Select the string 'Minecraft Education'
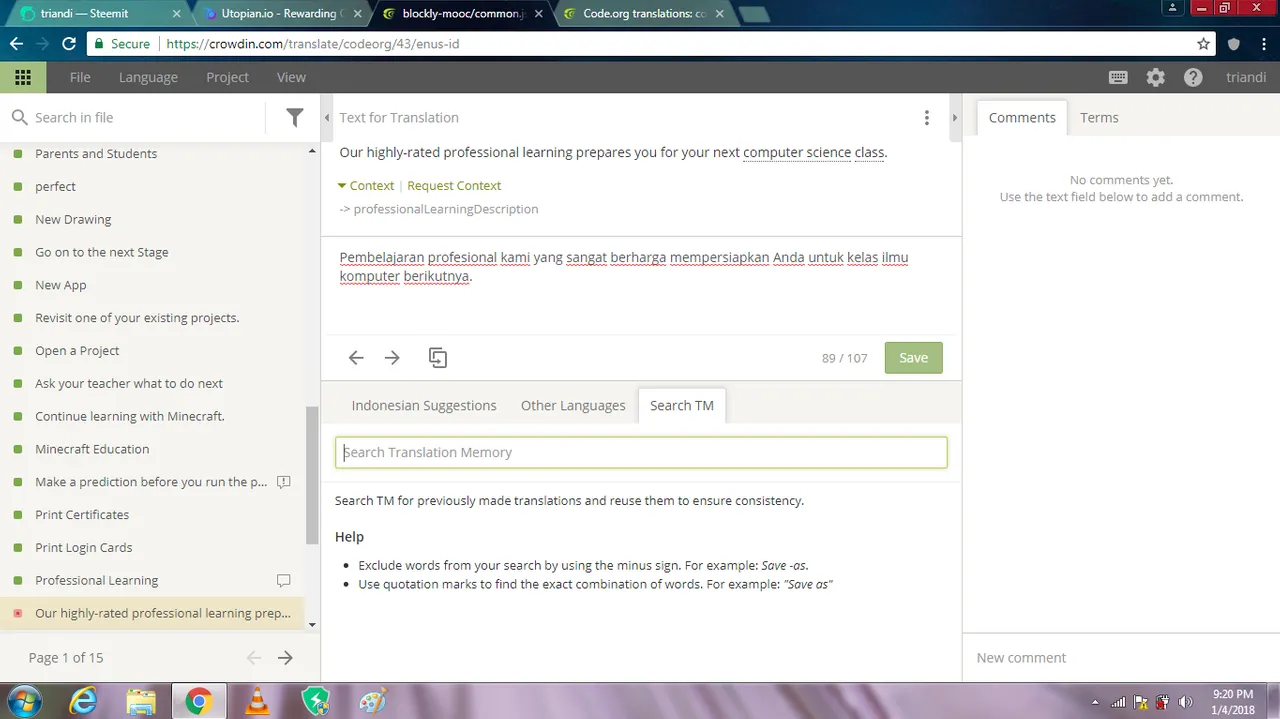The width and height of the screenshot is (1280, 719). click(92, 449)
